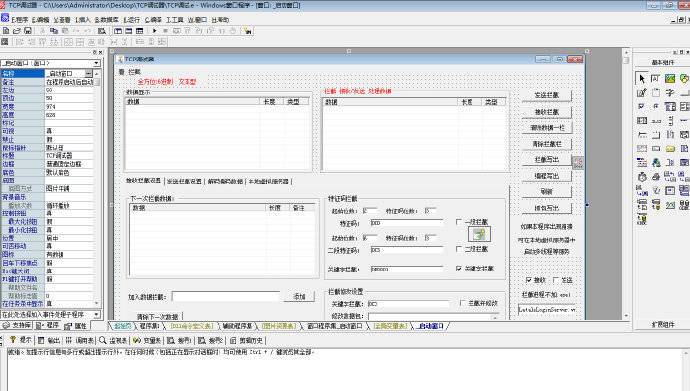Select the printer component icon in toolbox
Viewport: 690px width, 391px height.
click(x=656, y=177)
